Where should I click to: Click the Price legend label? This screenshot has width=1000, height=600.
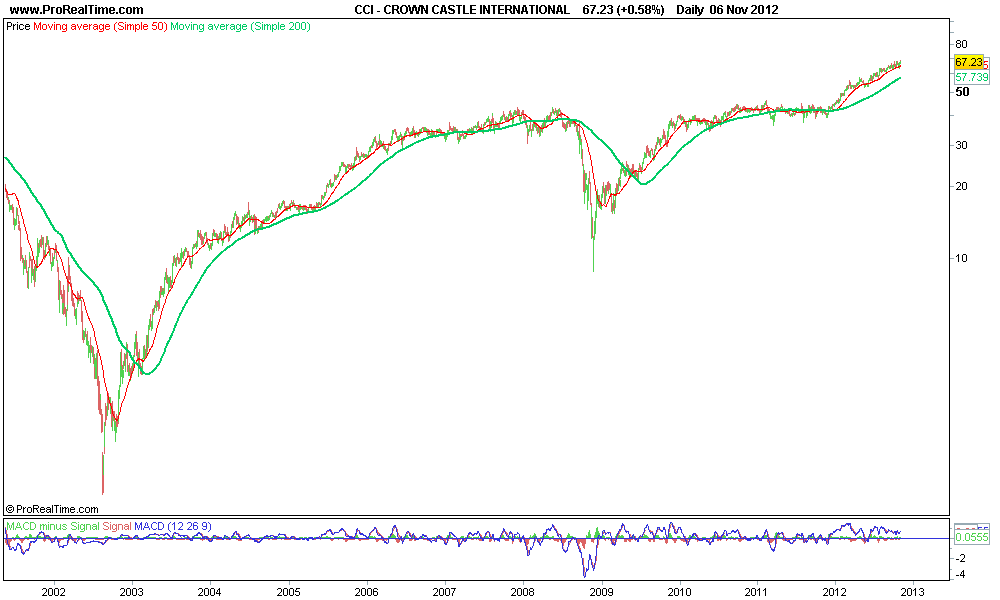(x=18, y=27)
